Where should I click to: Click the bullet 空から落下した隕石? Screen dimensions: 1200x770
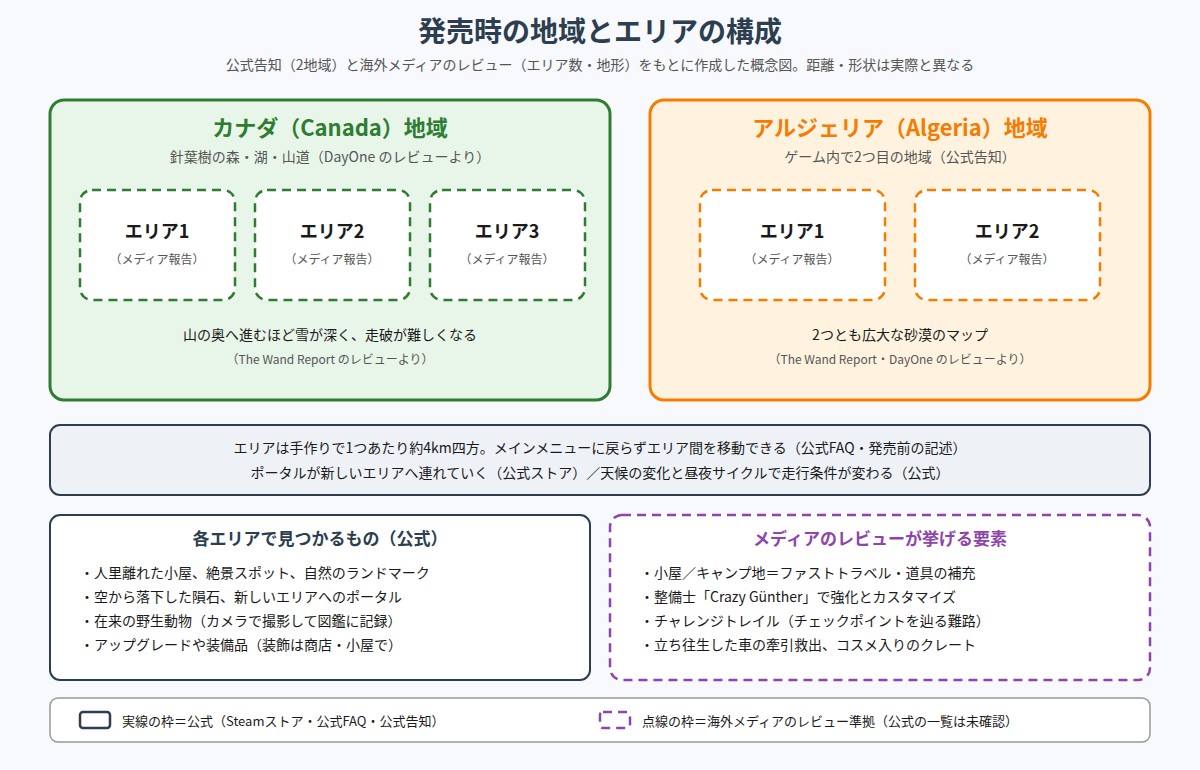(x=242, y=597)
